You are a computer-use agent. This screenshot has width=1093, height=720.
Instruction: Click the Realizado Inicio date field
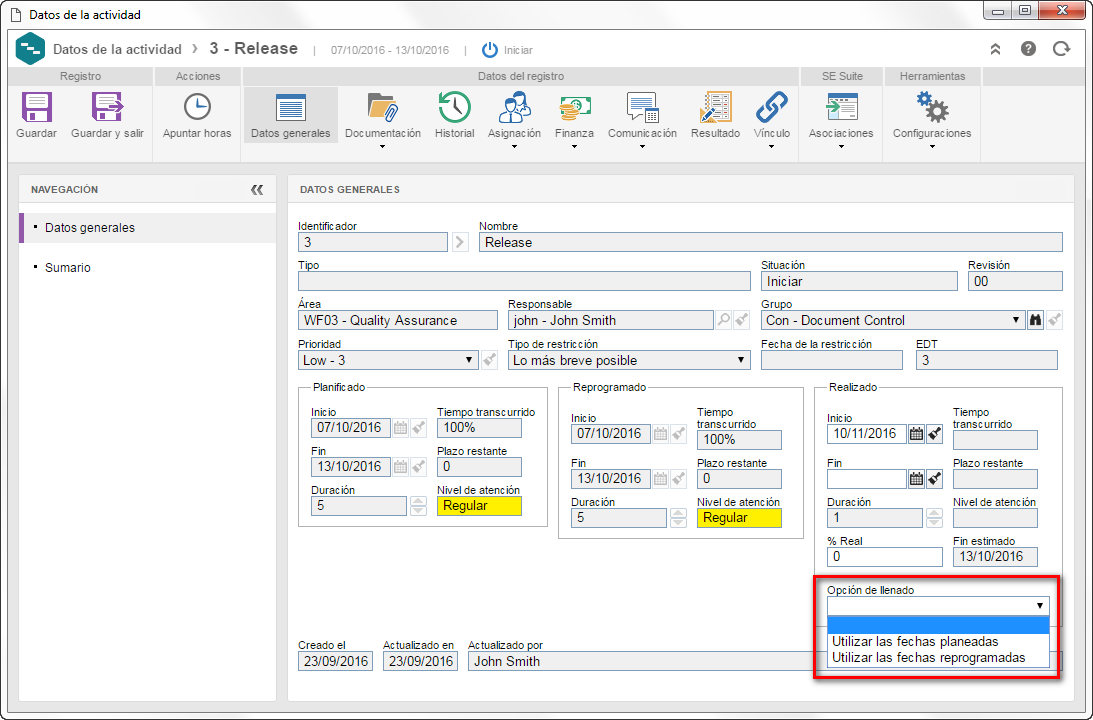[x=866, y=434]
